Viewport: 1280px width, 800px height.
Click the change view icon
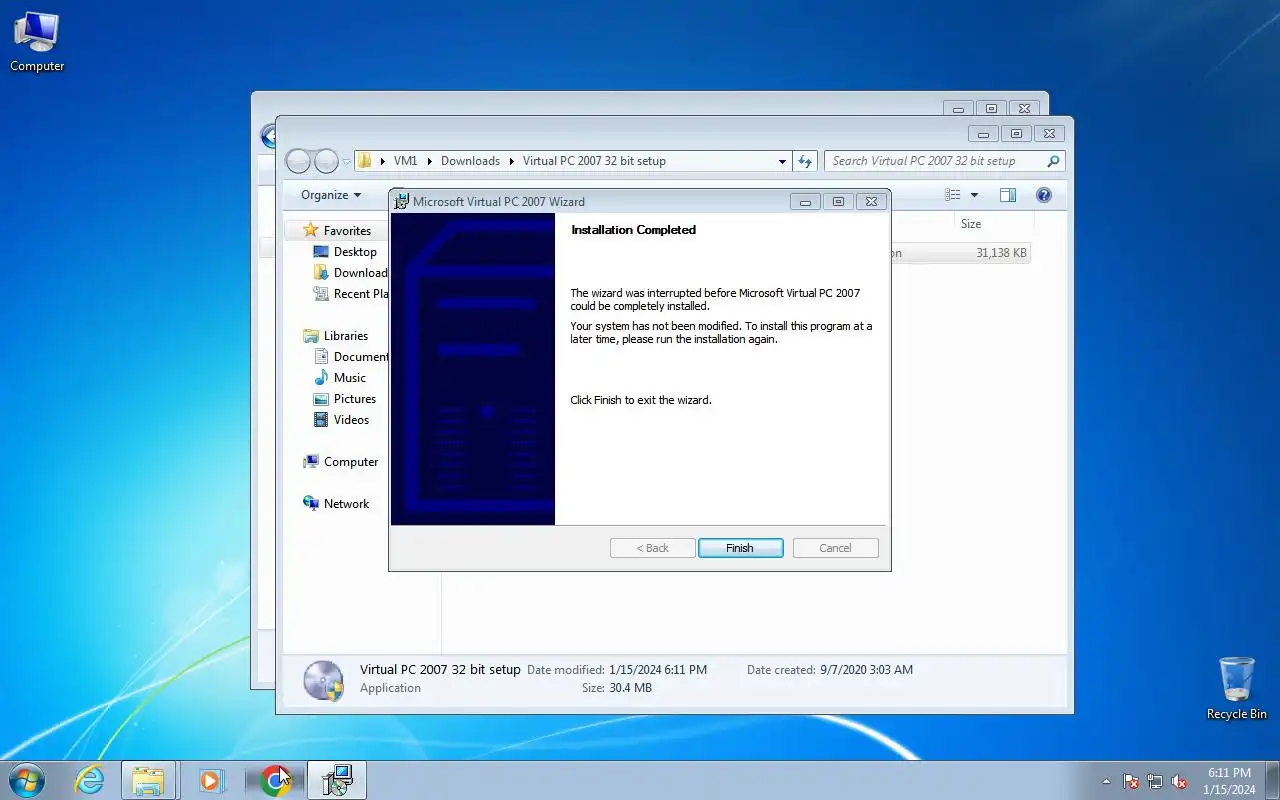pos(953,195)
